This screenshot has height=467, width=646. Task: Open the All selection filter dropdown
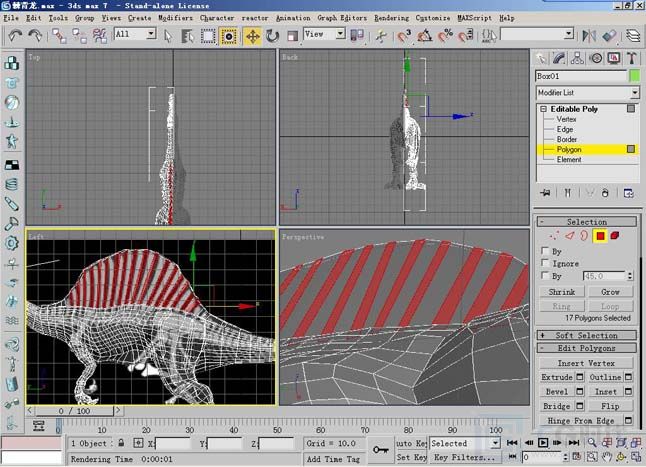[x=135, y=35]
